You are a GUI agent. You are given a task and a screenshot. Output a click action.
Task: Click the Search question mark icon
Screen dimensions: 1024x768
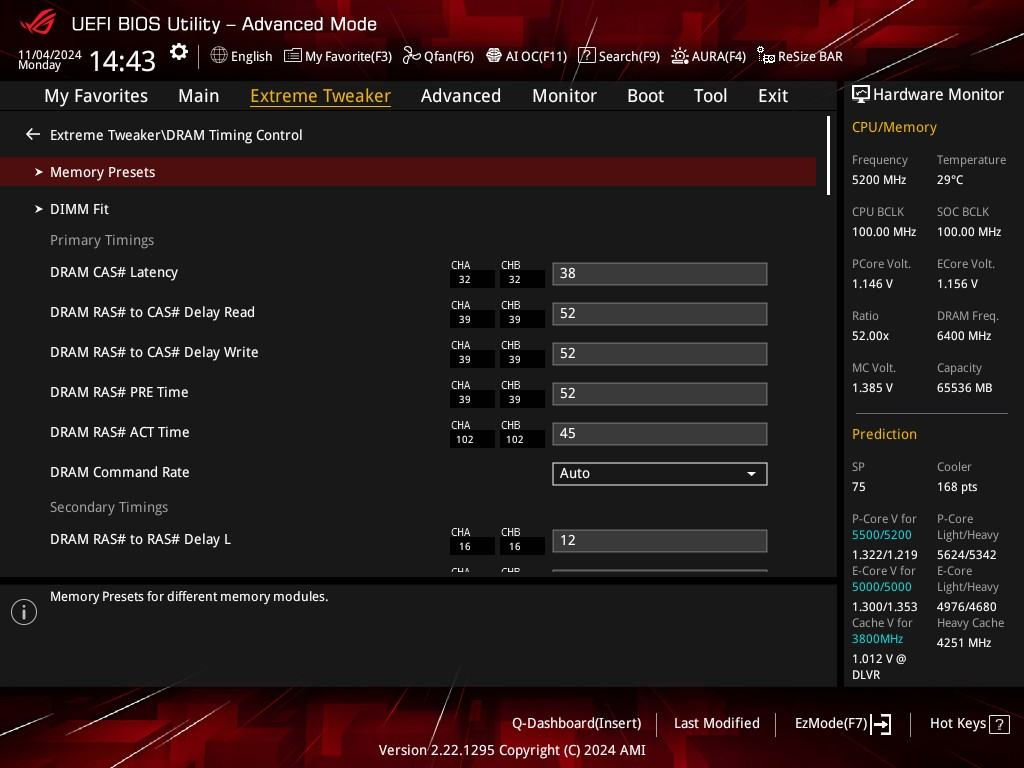[x=586, y=56]
